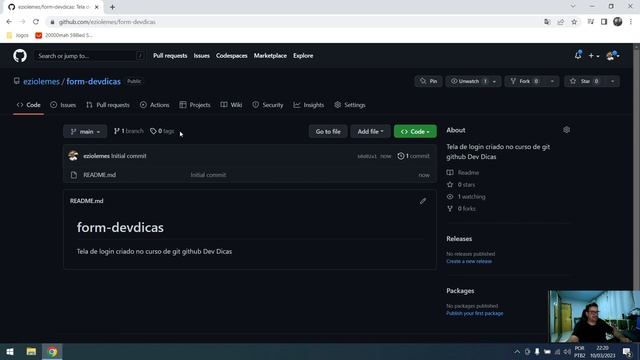Select the Security tab

[x=267, y=105]
